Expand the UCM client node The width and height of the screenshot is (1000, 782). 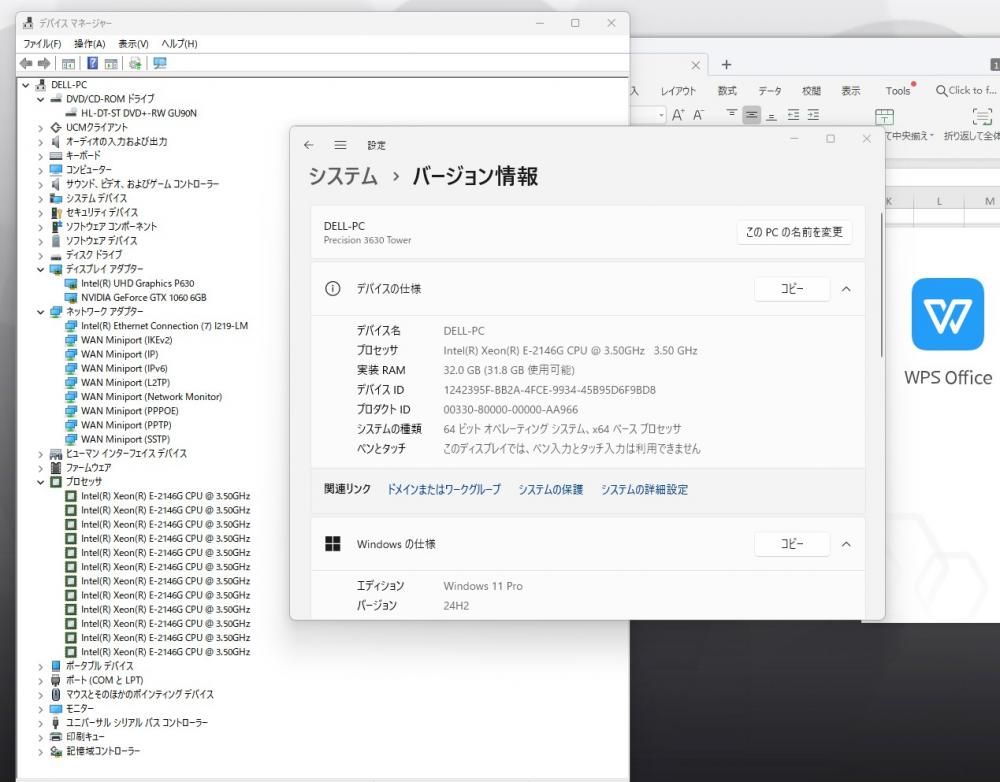pos(41,128)
